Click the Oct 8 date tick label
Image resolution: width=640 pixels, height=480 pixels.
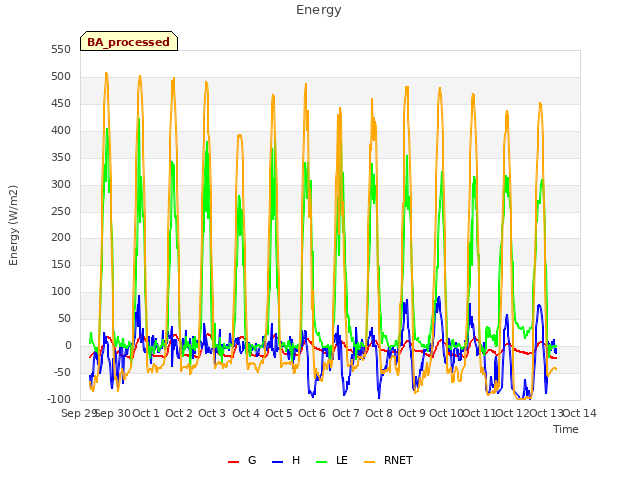pyautogui.click(x=379, y=413)
